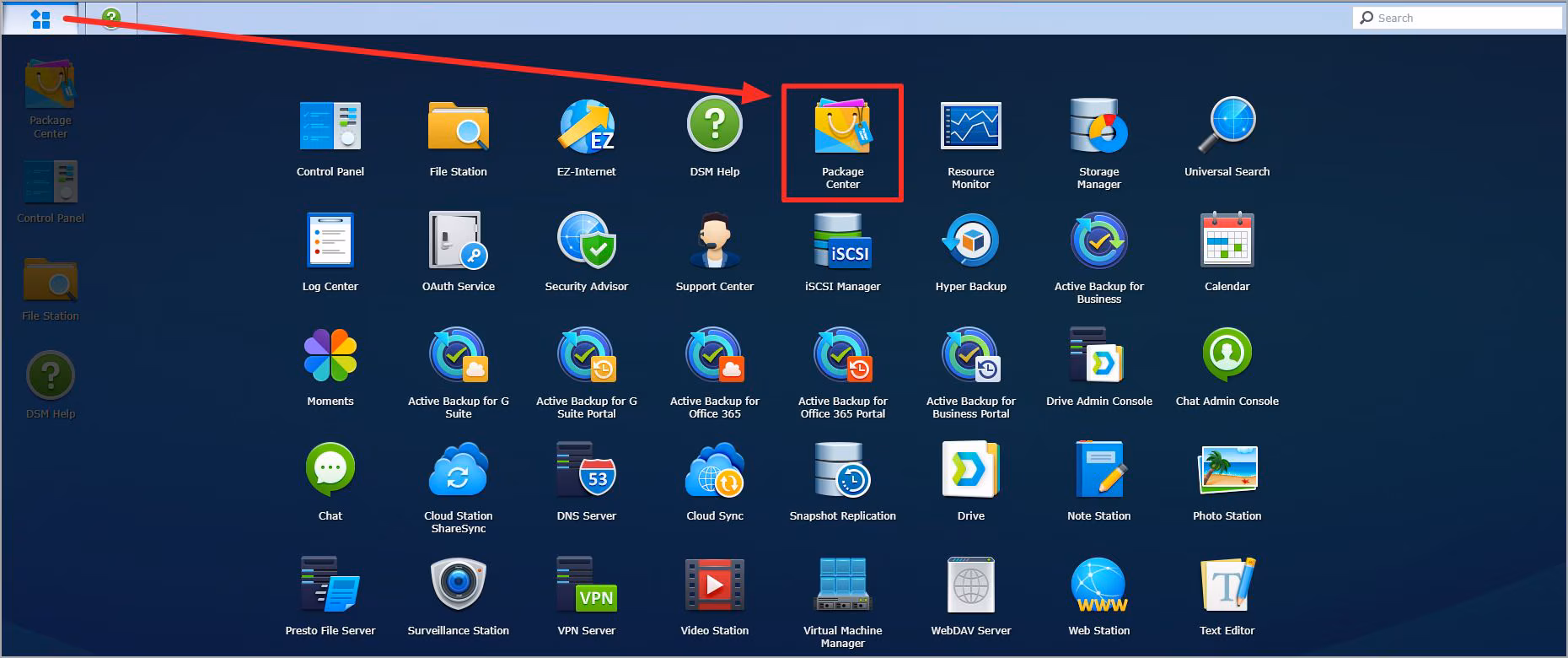Open Active Backup for G Suite Portal
Viewport: 1568px width, 658px height.
(x=587, y=373)
